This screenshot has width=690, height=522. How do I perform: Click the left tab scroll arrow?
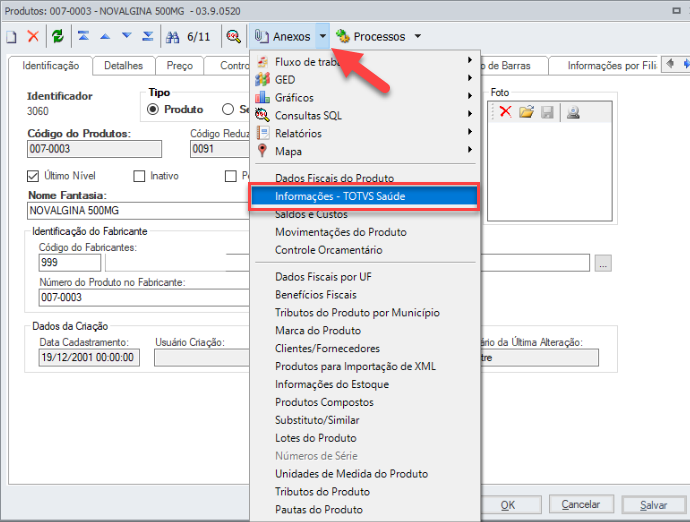(x=670, y=64)
